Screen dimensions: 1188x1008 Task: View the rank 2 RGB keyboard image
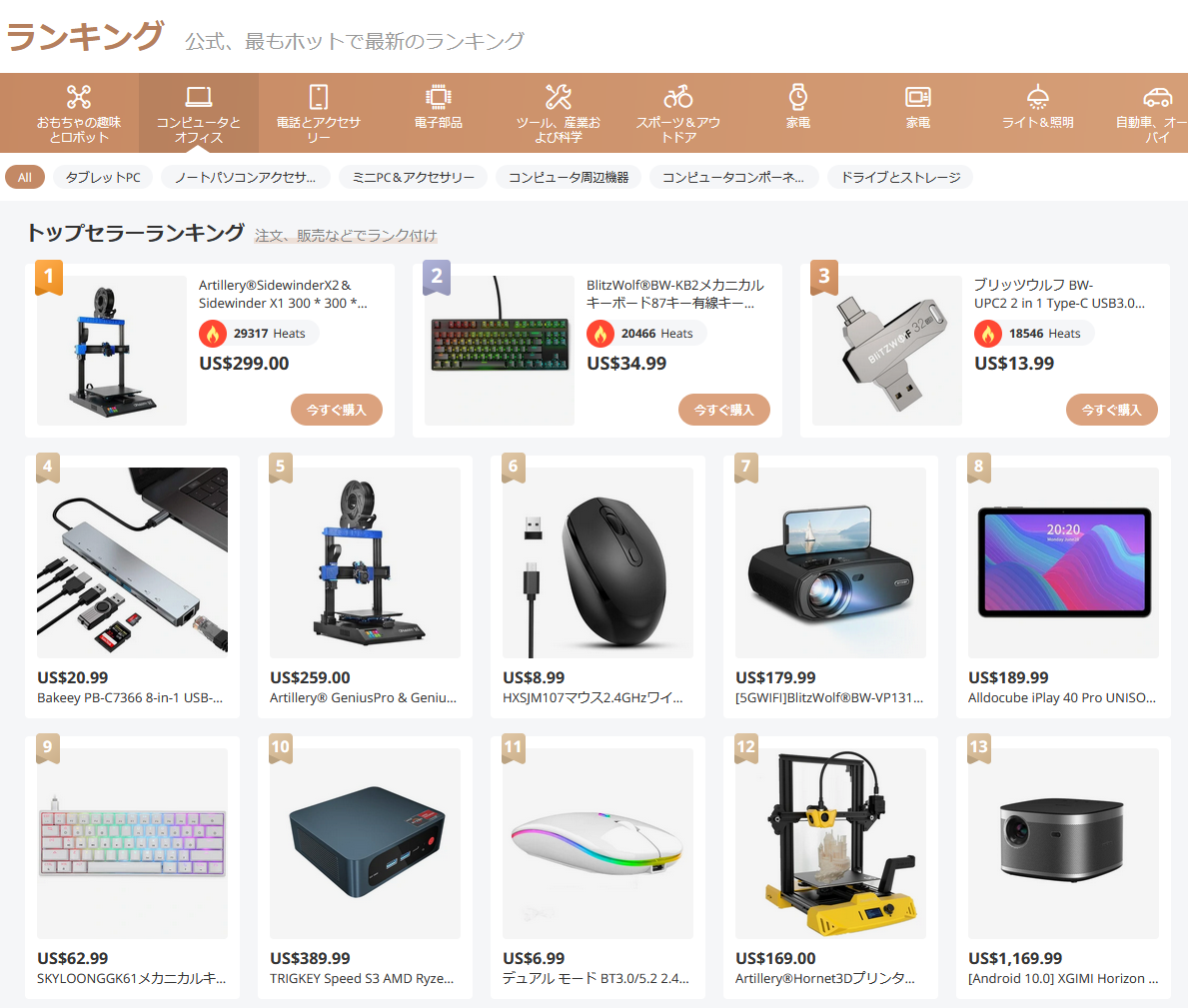[x=500, y=351]
